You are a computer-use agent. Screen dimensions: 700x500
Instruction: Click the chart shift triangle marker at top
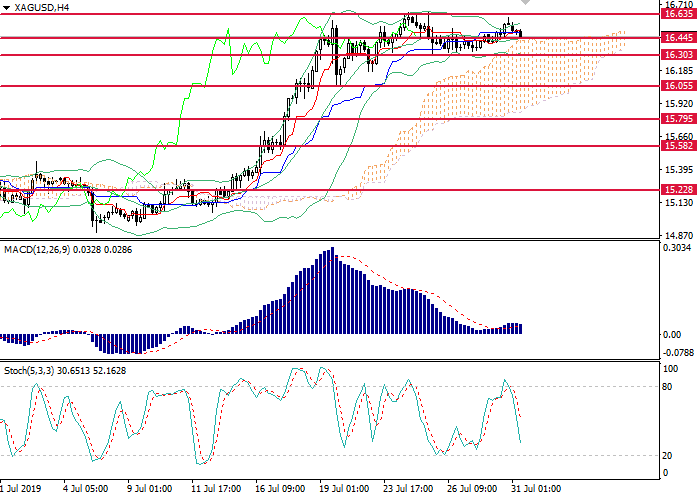click(526, 2)
